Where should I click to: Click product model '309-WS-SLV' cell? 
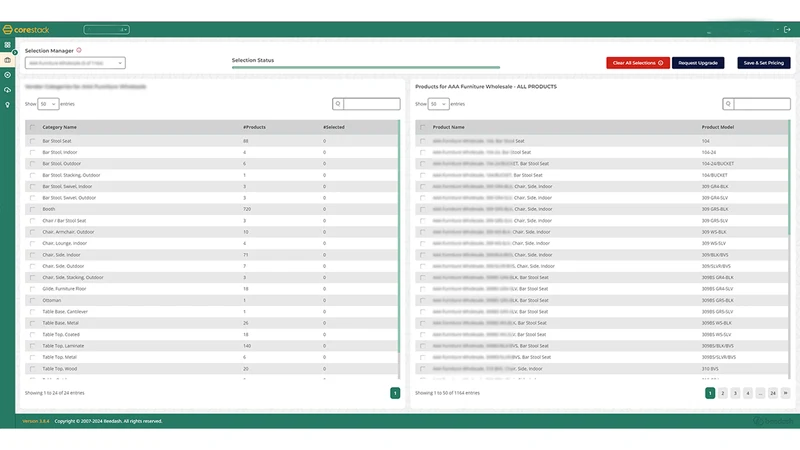[x=713, y=243]
